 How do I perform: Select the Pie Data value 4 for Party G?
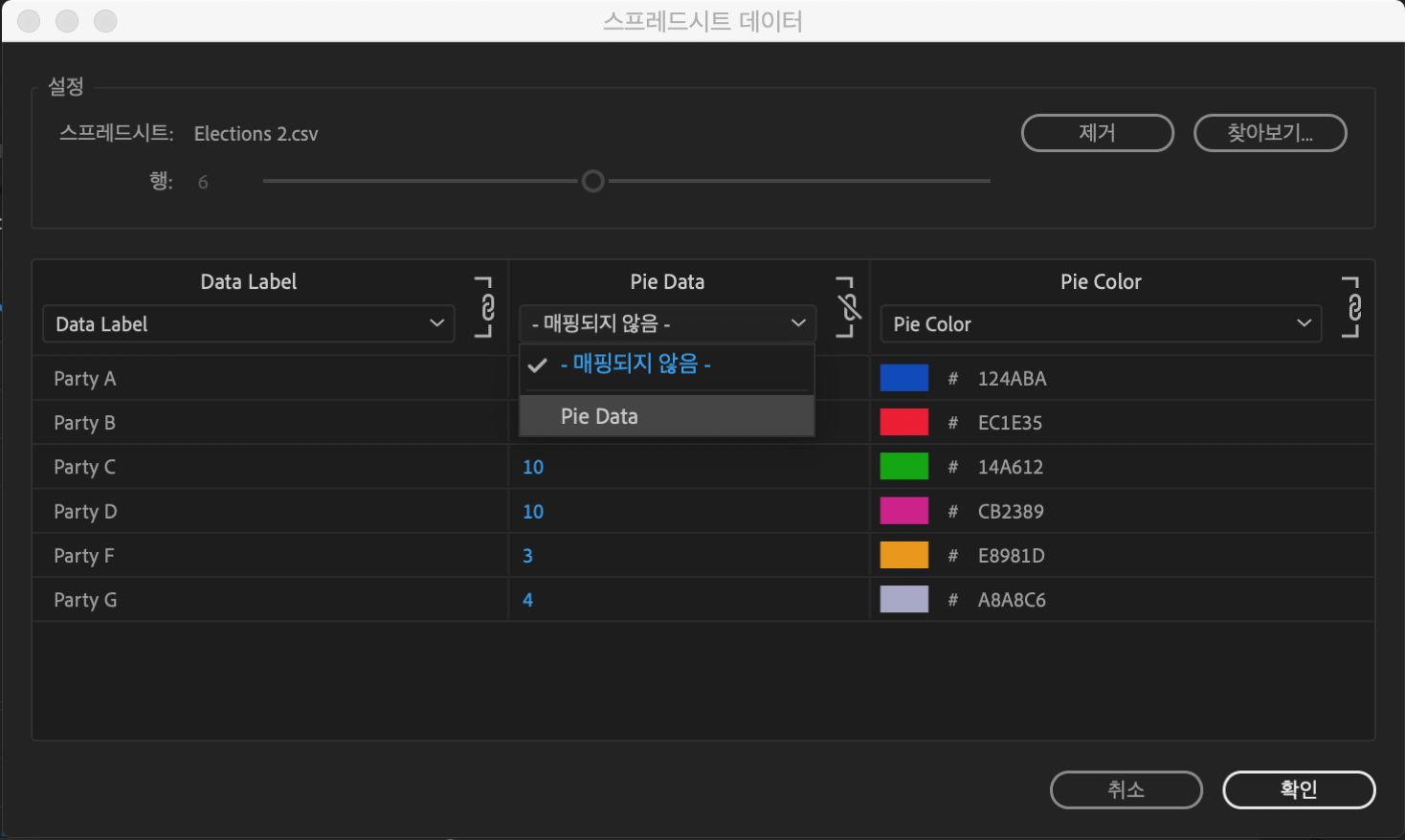527,600
